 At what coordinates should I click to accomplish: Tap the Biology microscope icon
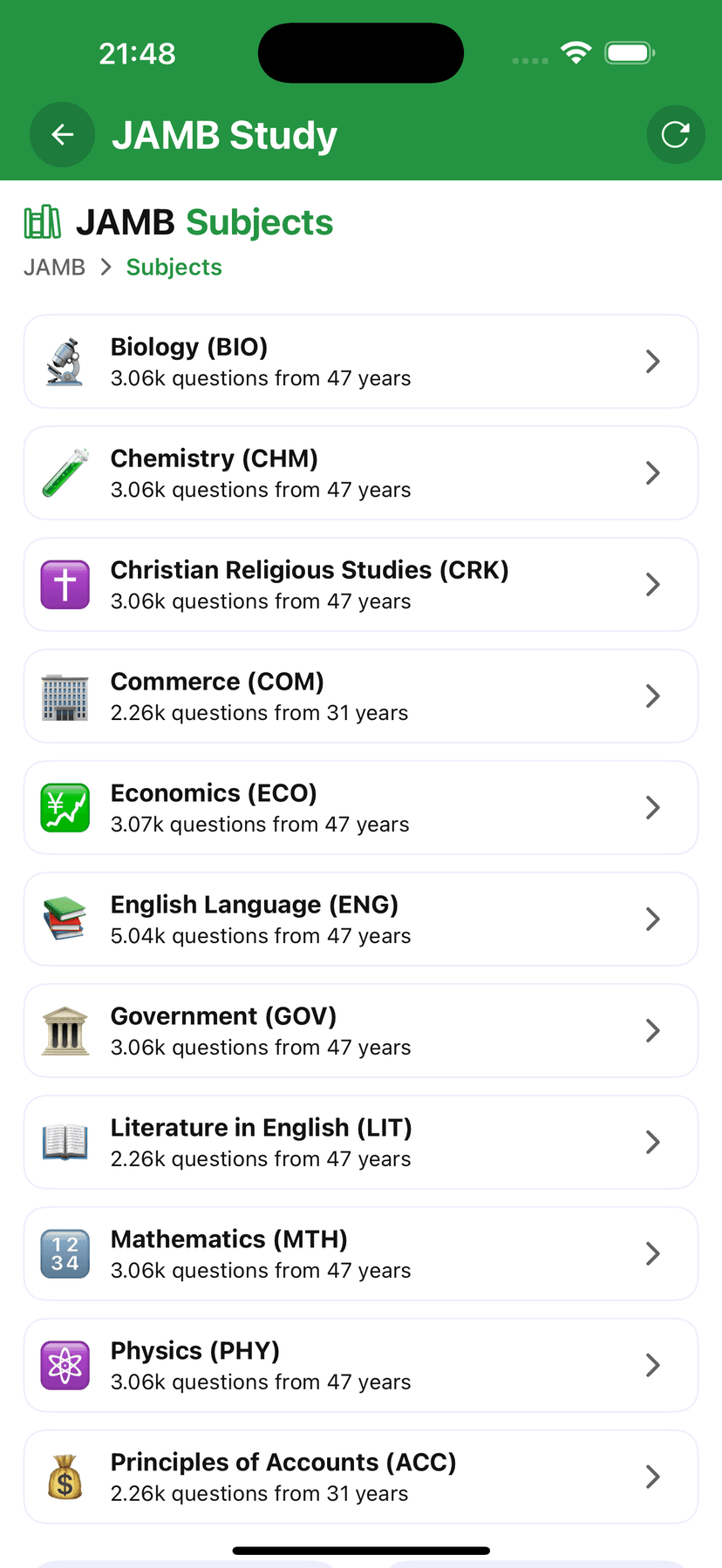point(65,362)
